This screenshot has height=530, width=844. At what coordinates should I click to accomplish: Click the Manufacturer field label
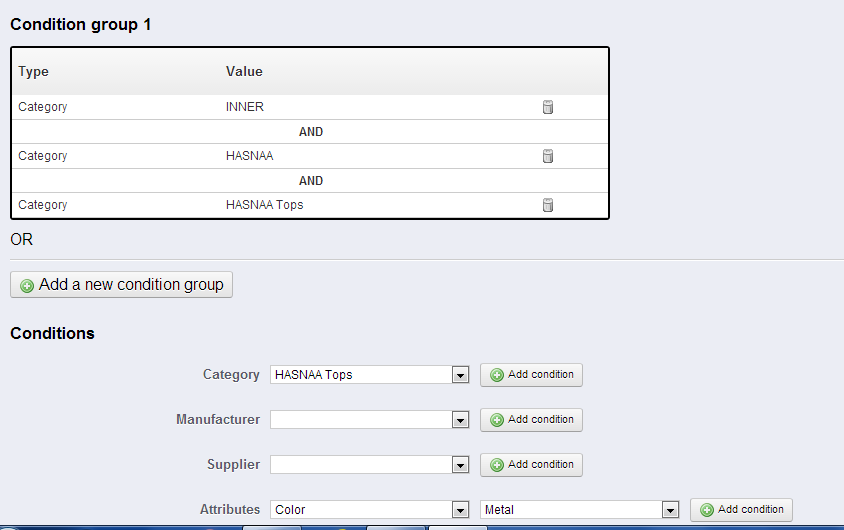(x=218, y=420)
